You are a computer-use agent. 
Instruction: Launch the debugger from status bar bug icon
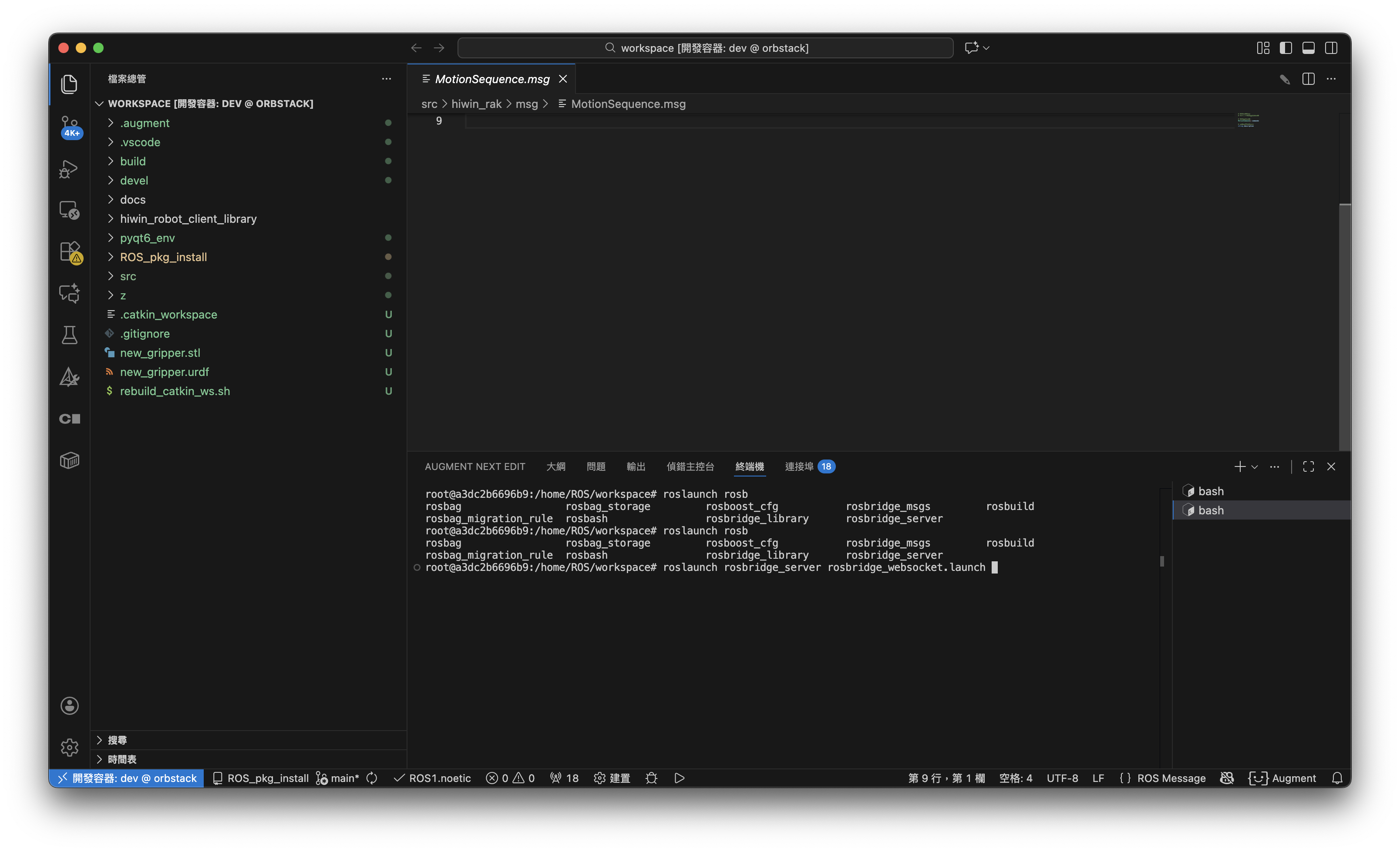pos(651,778)
